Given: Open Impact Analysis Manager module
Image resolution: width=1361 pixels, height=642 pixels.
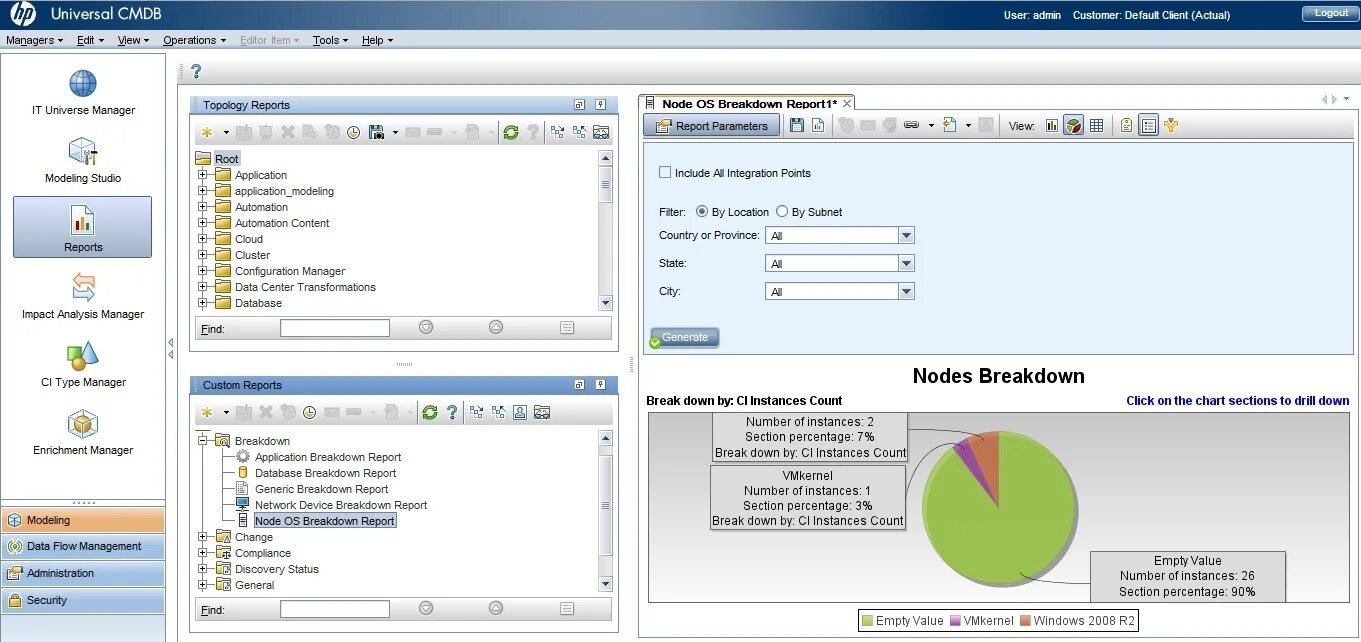Looking at the screenshot, I should tap(83, 296).
